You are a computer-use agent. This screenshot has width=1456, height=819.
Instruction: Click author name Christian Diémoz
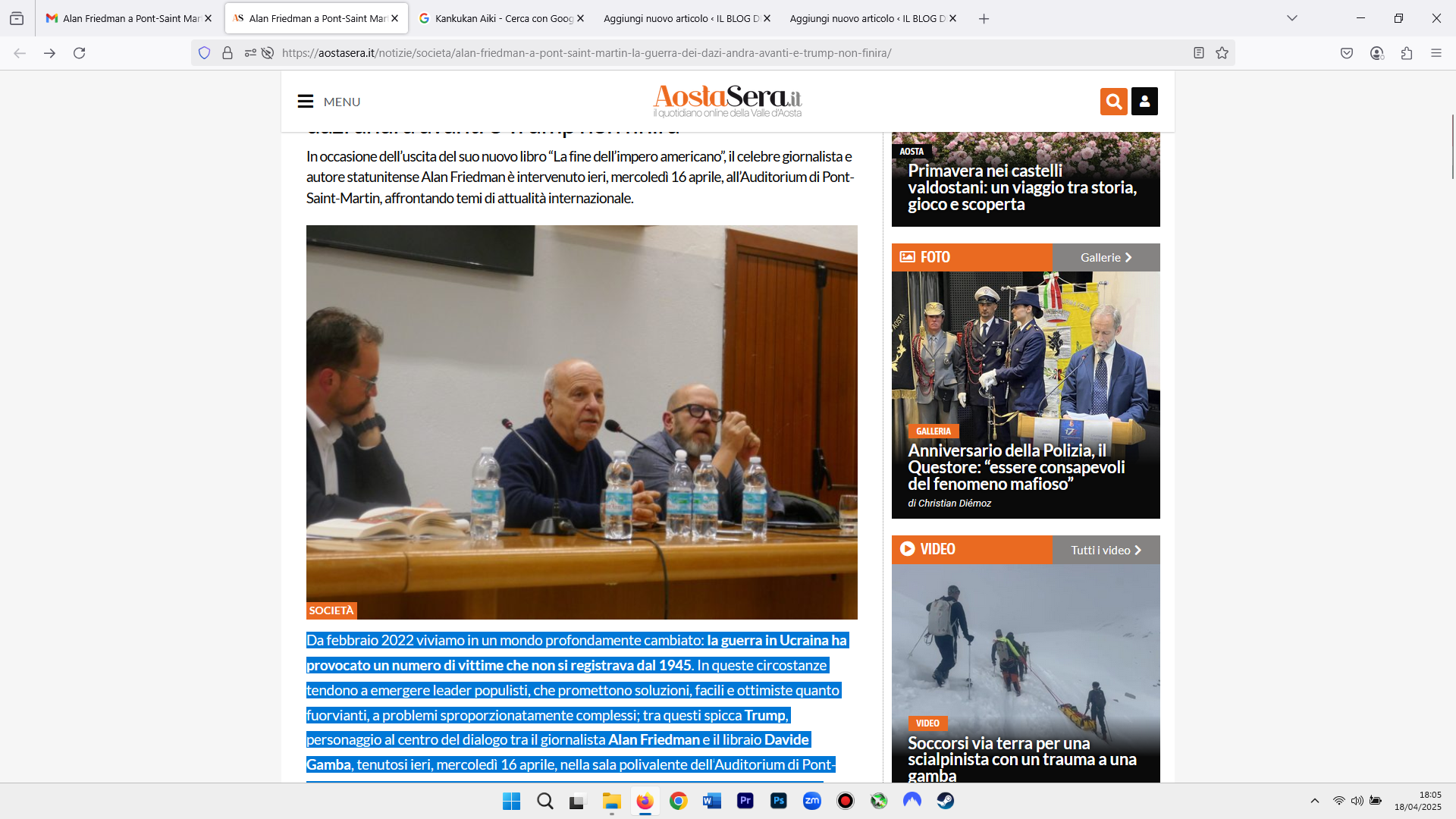(x=955, y=504)
